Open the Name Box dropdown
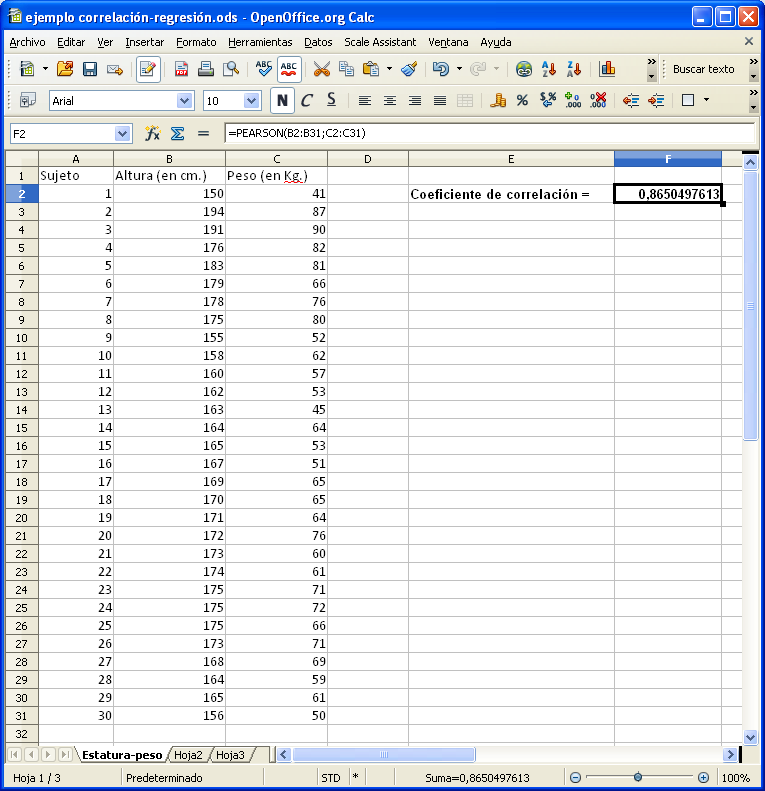 coord(123,133)
